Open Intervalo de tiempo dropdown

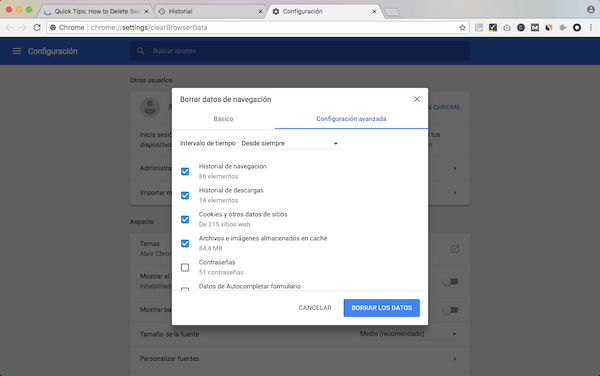click(x=291, y=143)
